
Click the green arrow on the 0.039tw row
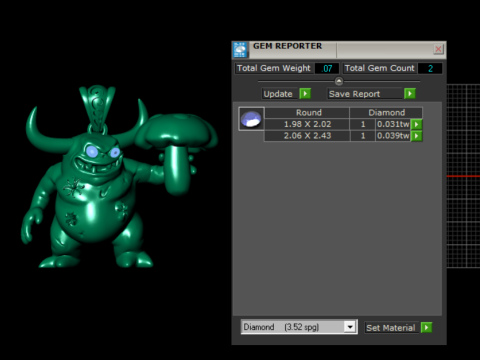(417, 136)
